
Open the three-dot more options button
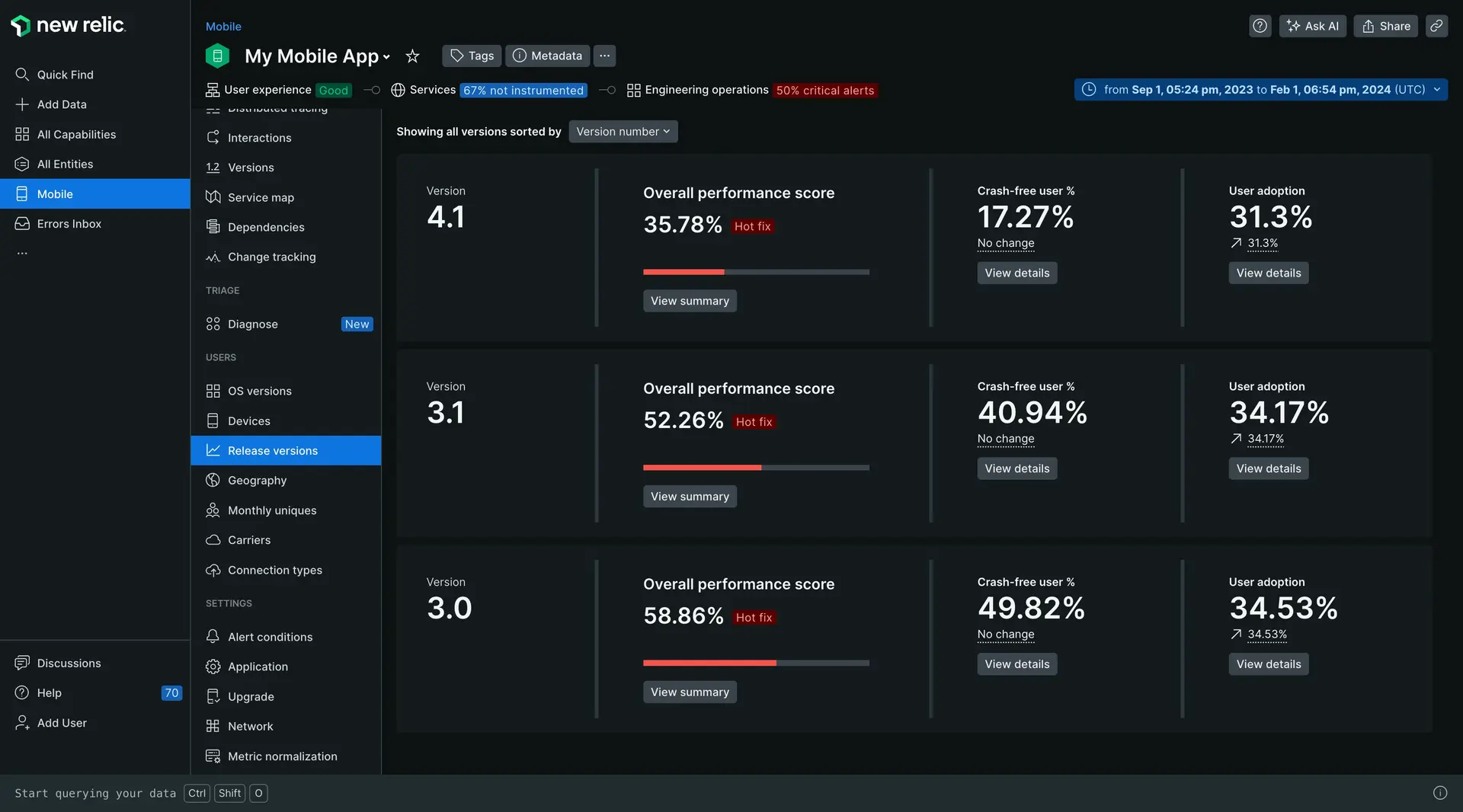(x=604, y=56)
